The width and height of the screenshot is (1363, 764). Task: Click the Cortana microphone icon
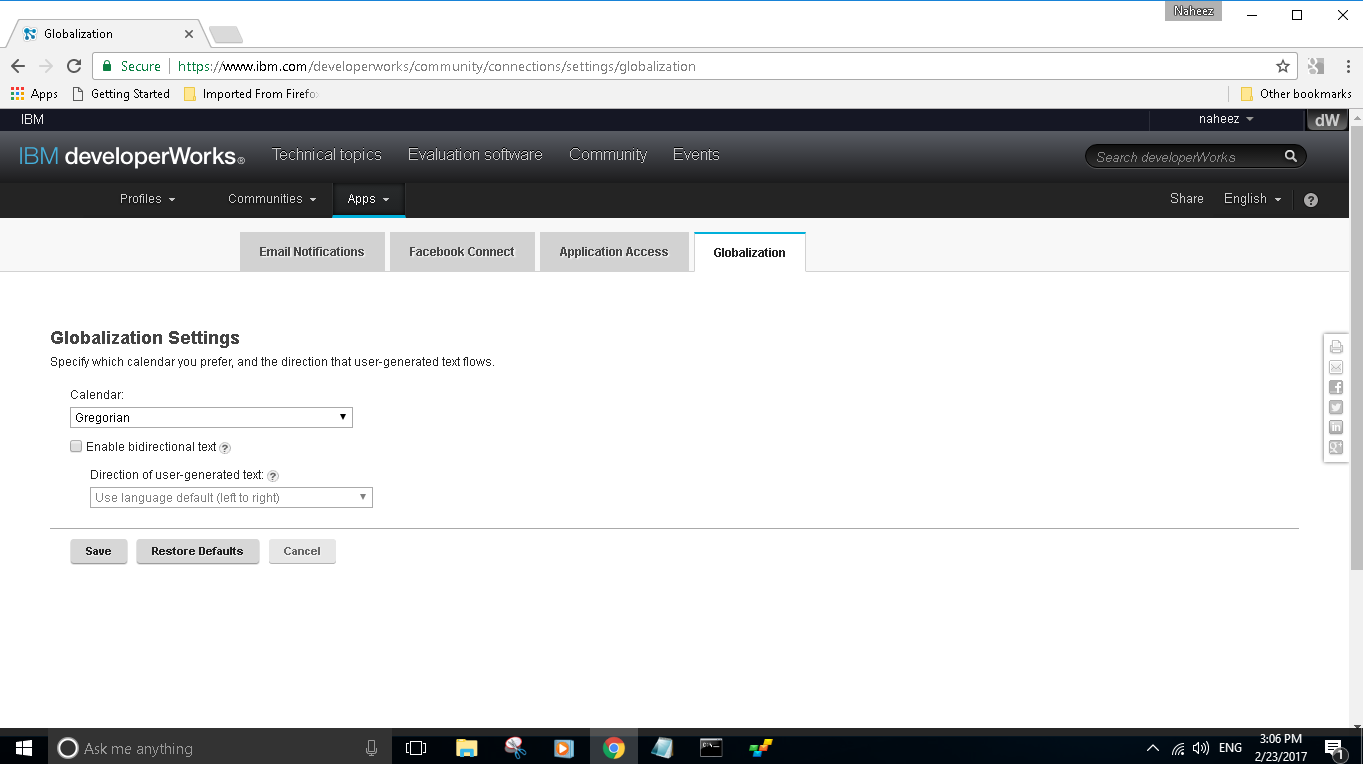(371, 748)
